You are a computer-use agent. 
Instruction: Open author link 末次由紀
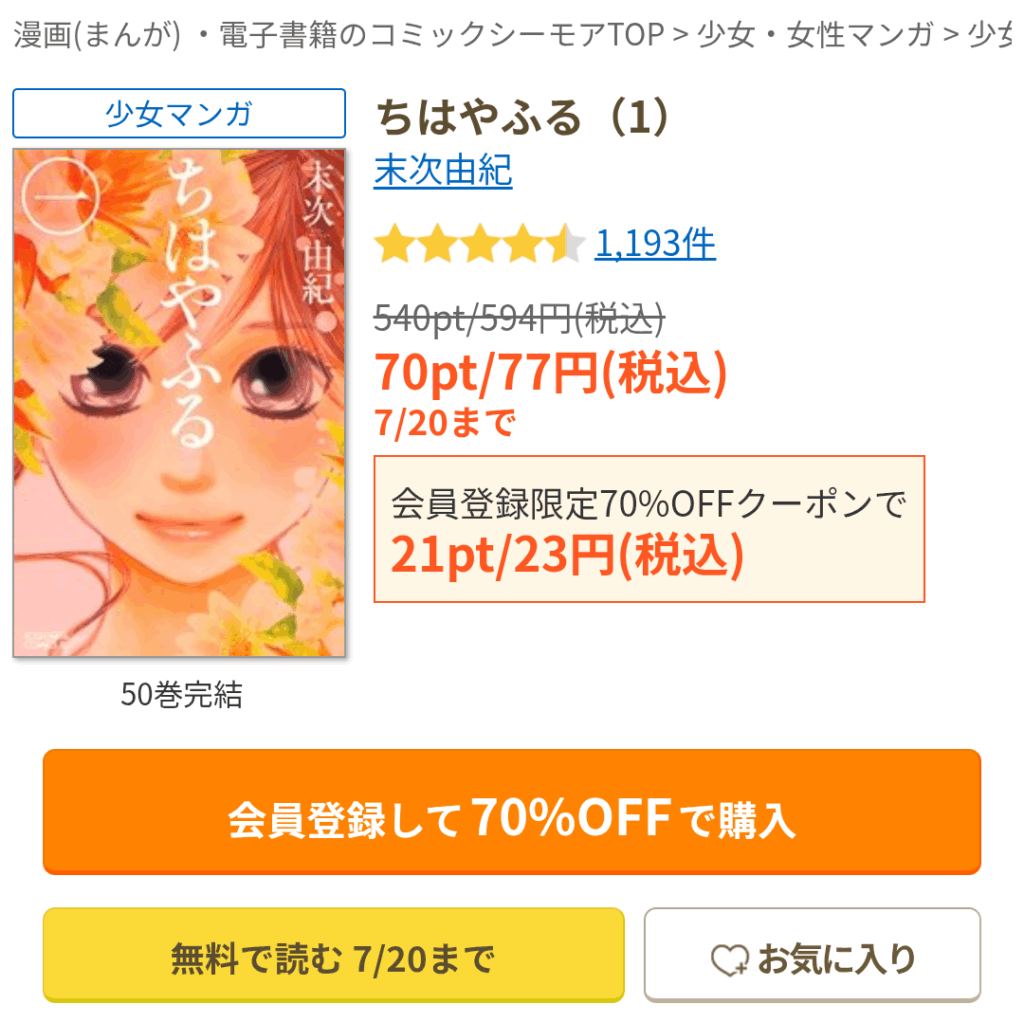pos(443,170)
